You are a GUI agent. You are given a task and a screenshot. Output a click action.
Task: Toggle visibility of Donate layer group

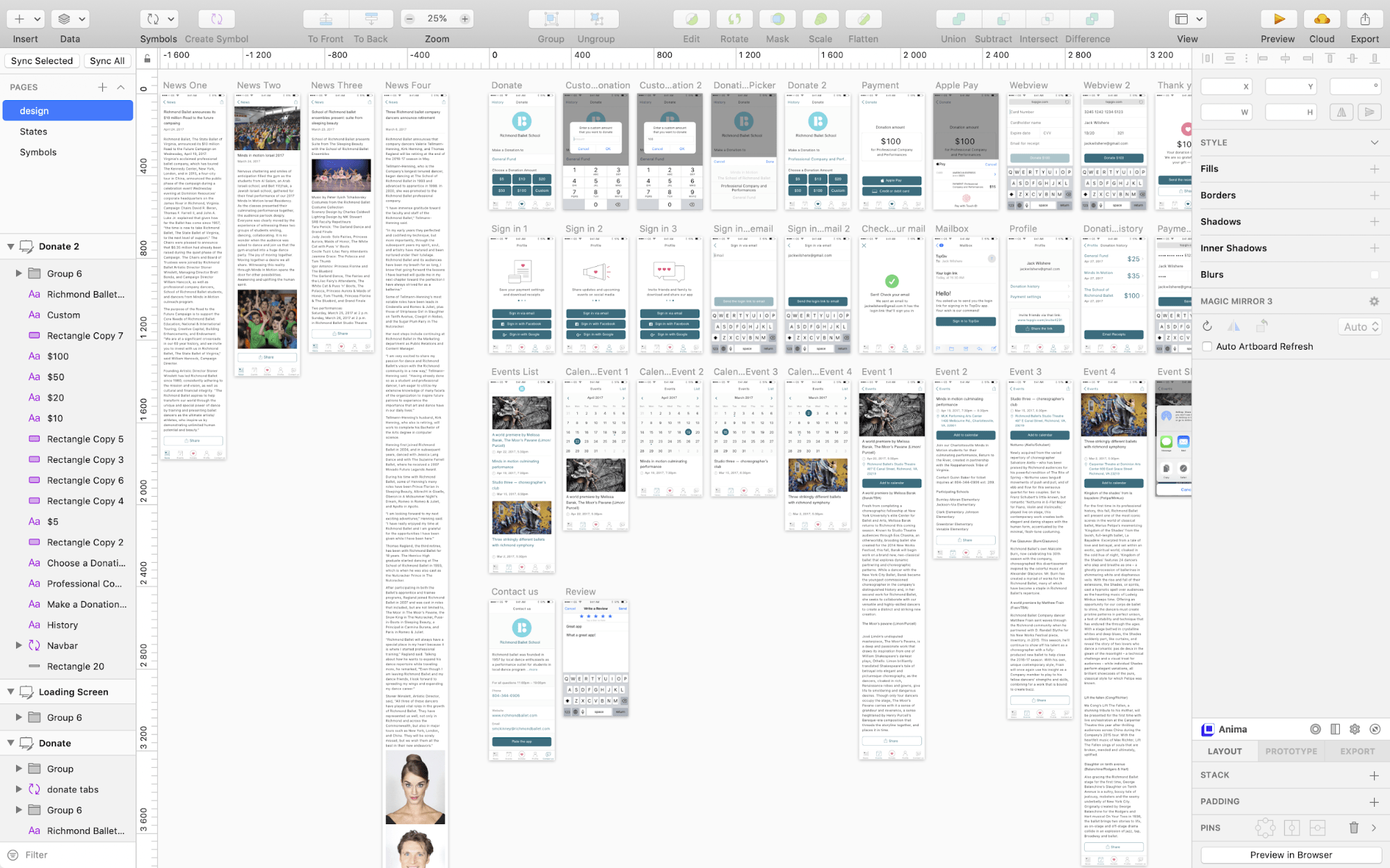tap(9, 742)
